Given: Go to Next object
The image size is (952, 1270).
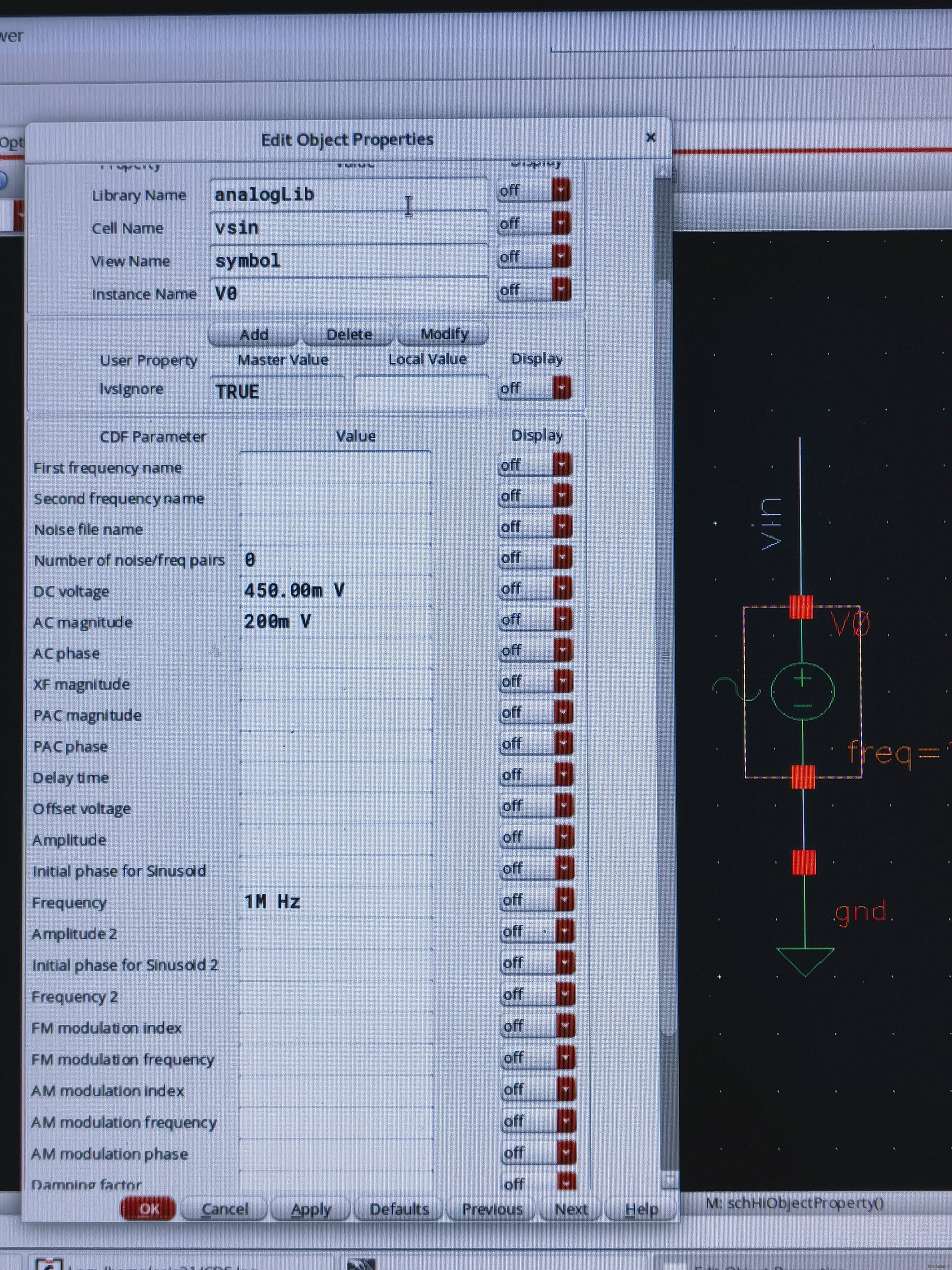Looking at the screenshot, I should (x=571, y=1209).
